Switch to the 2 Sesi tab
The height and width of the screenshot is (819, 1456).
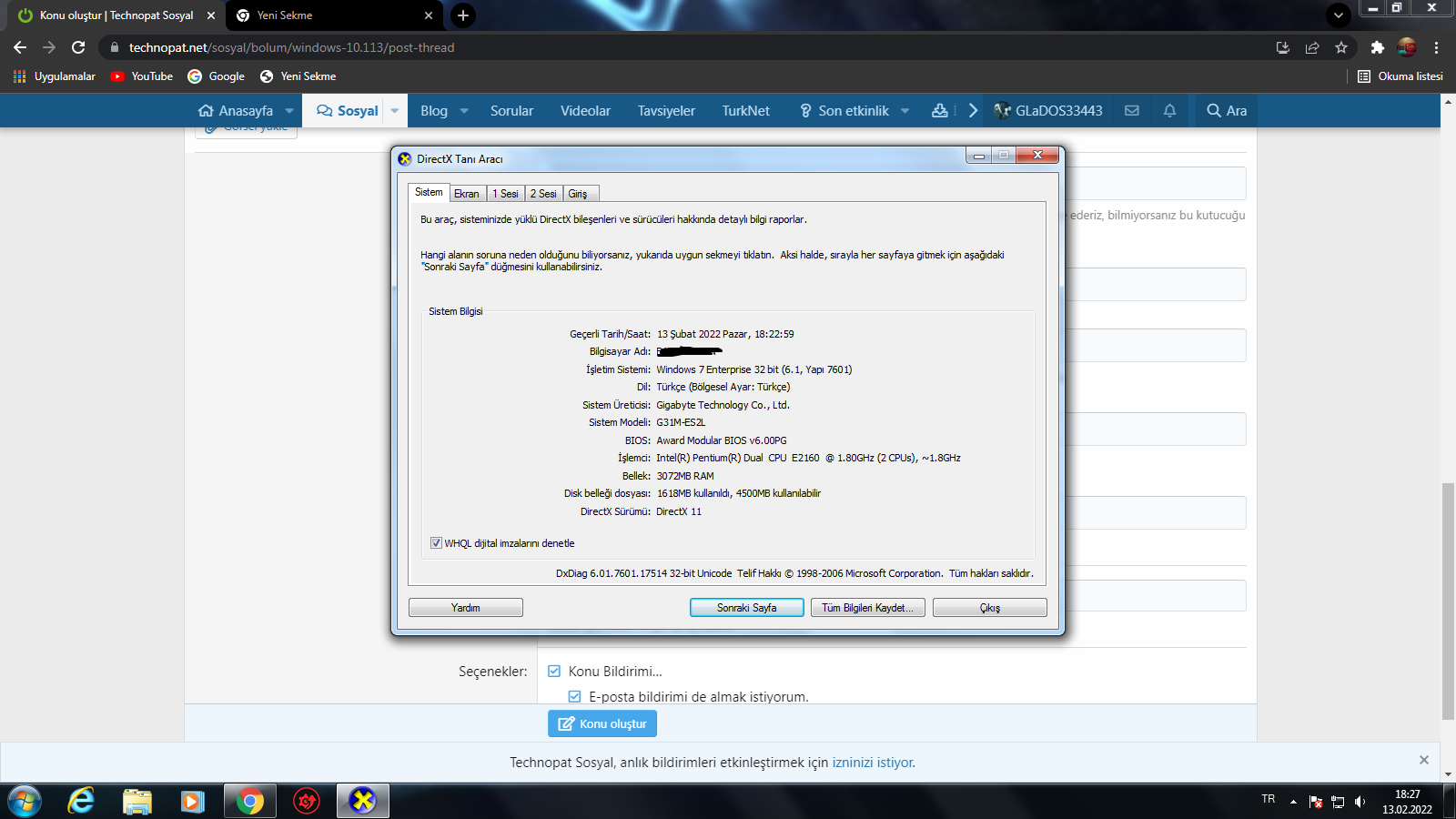pos(543,194)
